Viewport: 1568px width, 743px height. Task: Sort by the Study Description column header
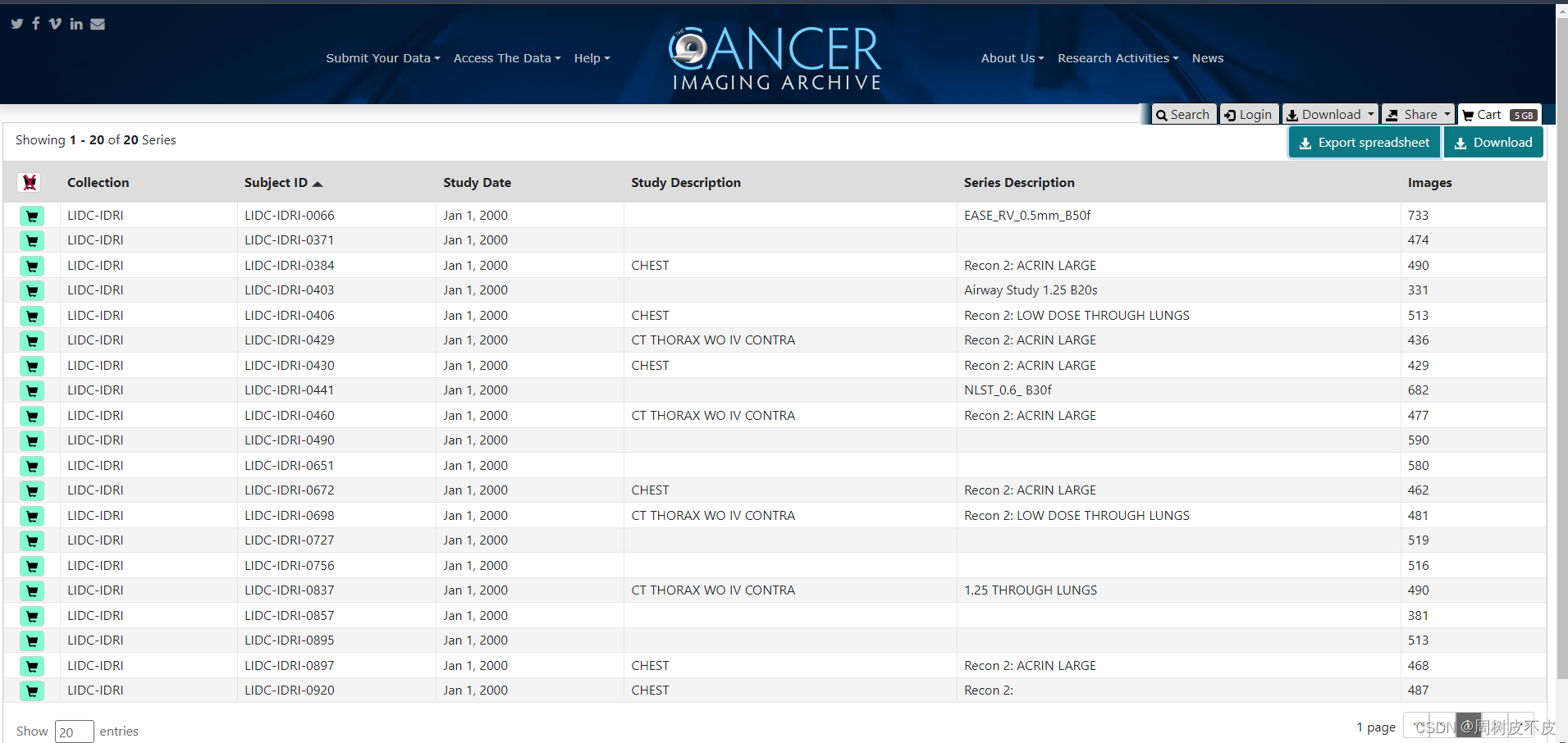pyautogui.click(x=686, y=182)
